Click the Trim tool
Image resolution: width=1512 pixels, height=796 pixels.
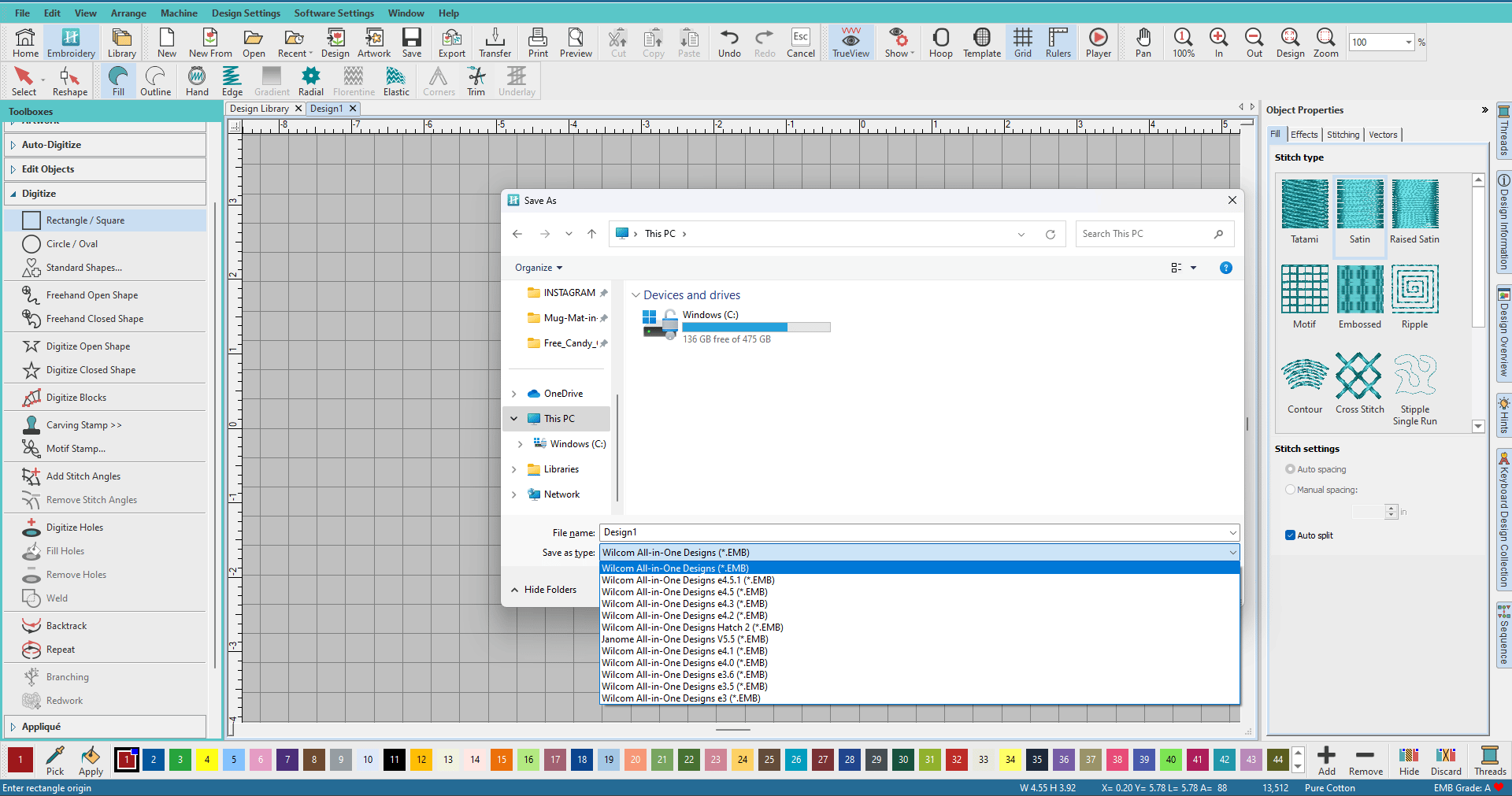coord(476,81)
